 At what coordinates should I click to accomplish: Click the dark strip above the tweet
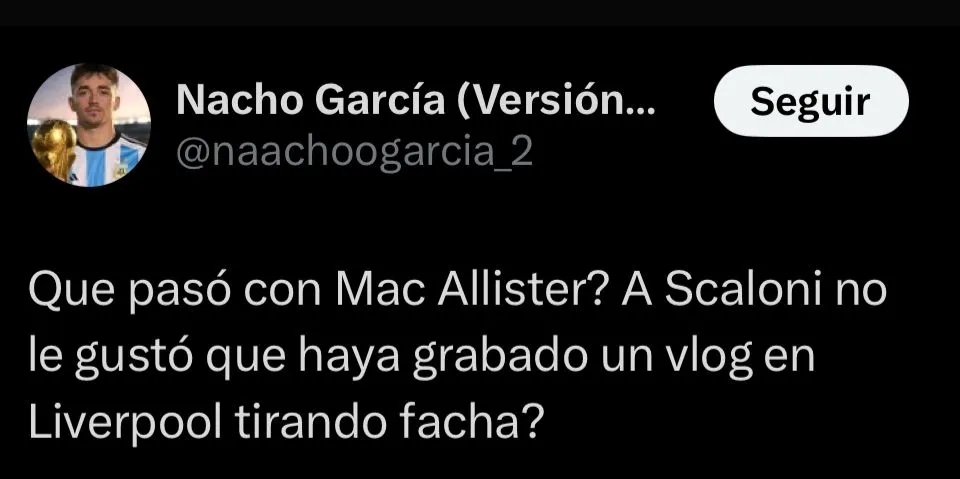[480, 13]
